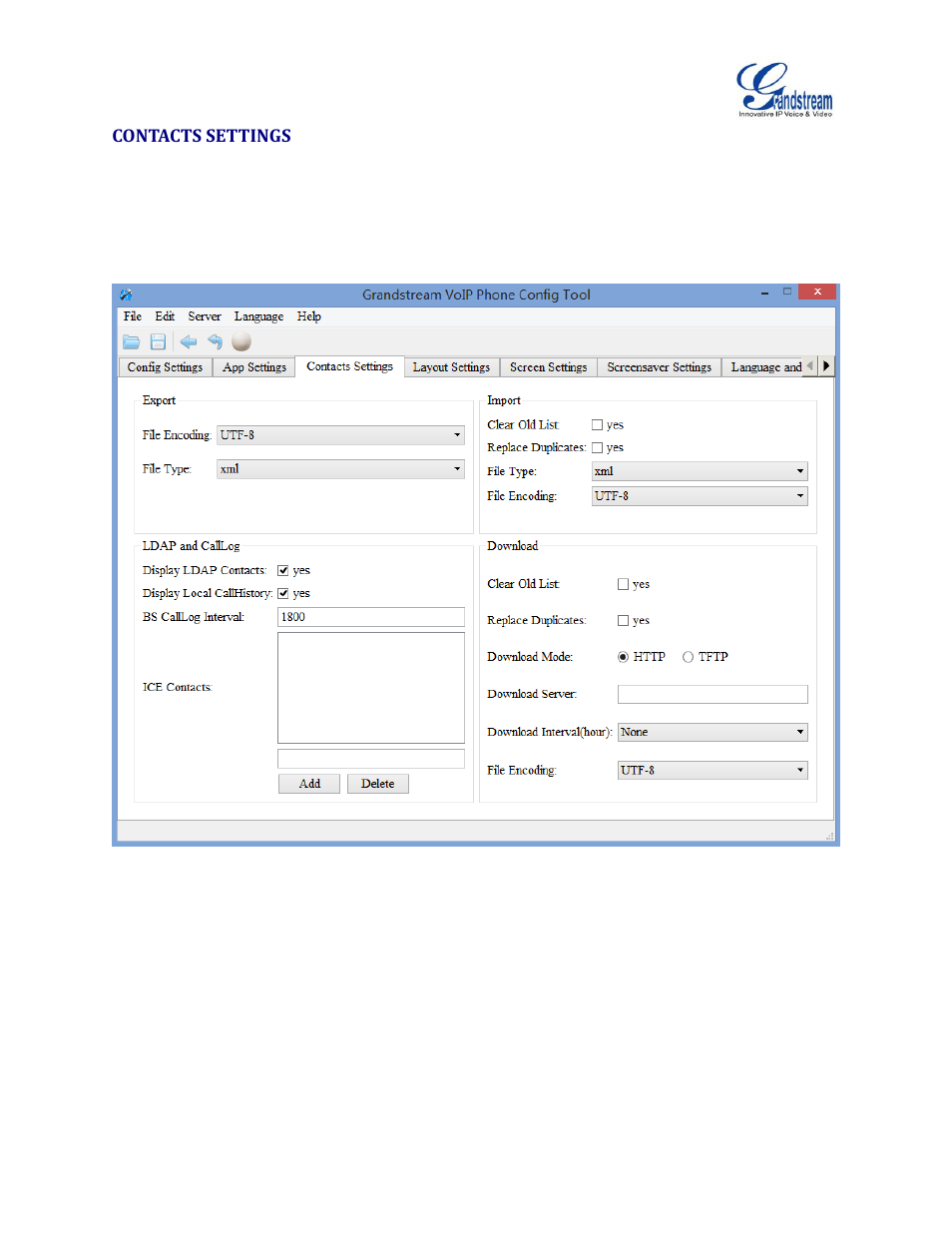Screen dimensions: 952x1233
Task: Enable Import Clear Old List checkbox
Action: click(x=597, y=425)
